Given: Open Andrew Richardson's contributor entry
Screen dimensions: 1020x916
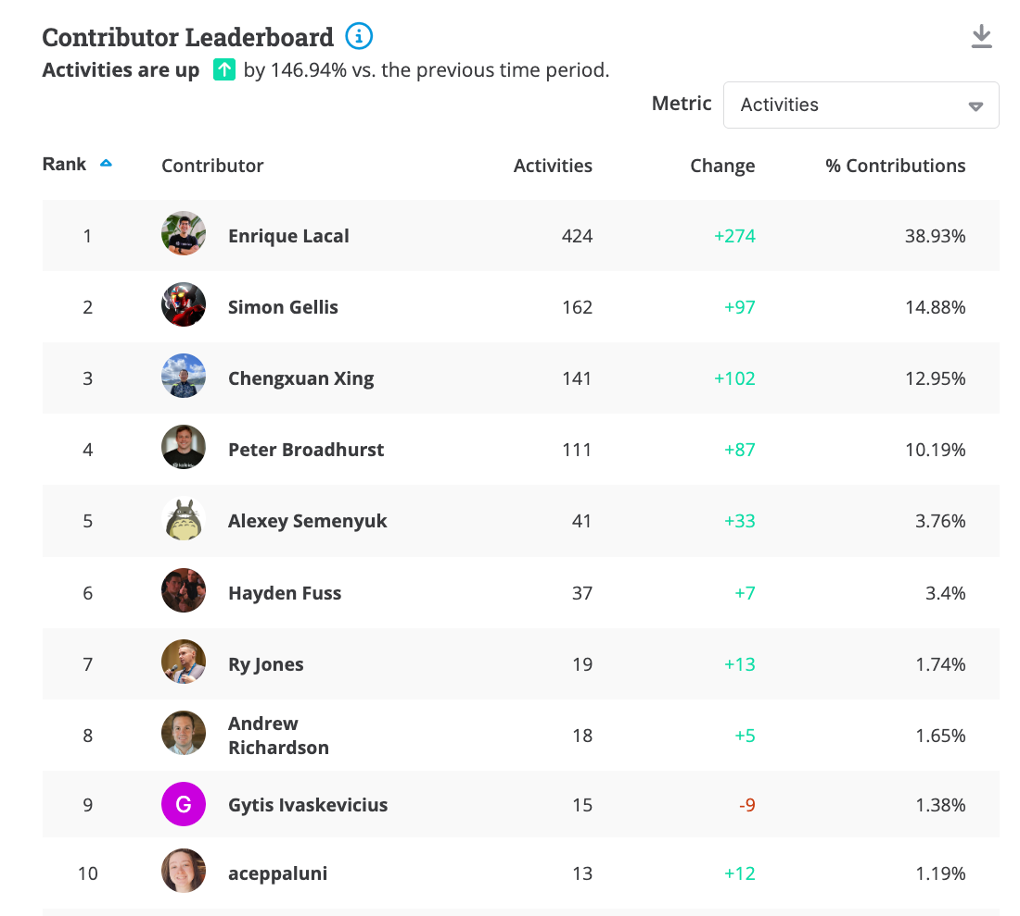Looking at the screenshot, I should pyautogui.click(x=278, y=735).
